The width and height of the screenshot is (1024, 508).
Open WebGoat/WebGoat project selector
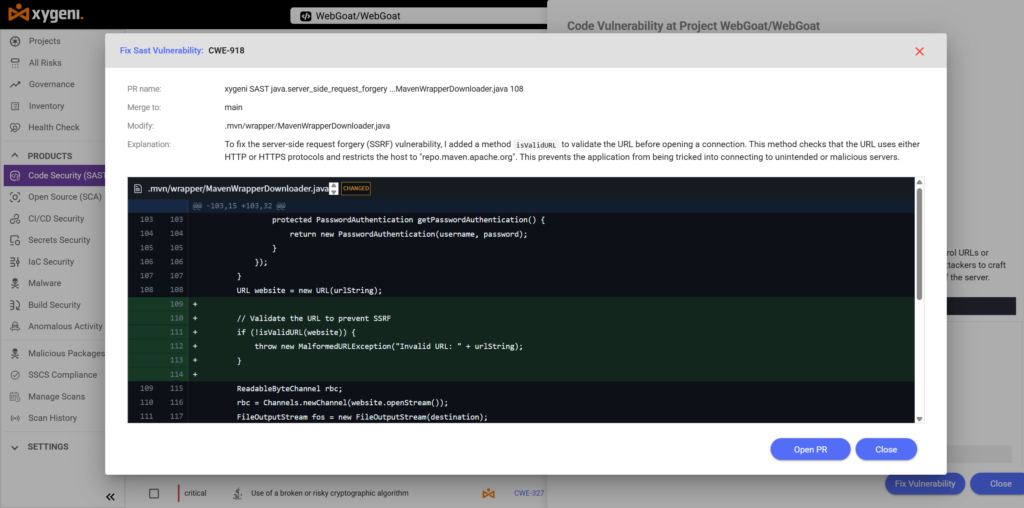tap(418, 16)
